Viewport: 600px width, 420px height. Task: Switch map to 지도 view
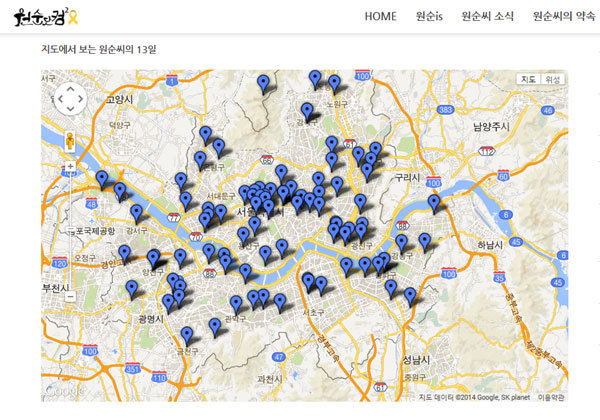coord(529,79)
